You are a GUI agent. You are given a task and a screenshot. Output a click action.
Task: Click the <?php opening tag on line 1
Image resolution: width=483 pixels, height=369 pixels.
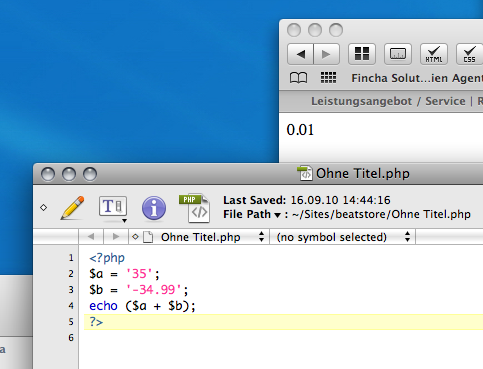(107, 258)
